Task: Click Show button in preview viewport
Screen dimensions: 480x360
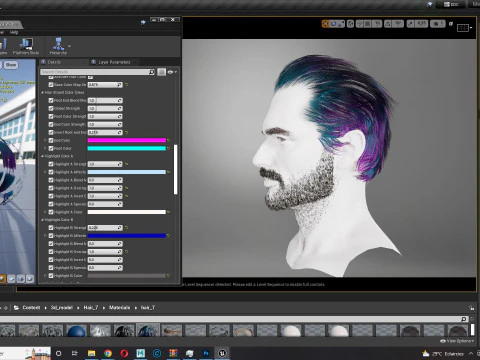Action: (11, 65)
